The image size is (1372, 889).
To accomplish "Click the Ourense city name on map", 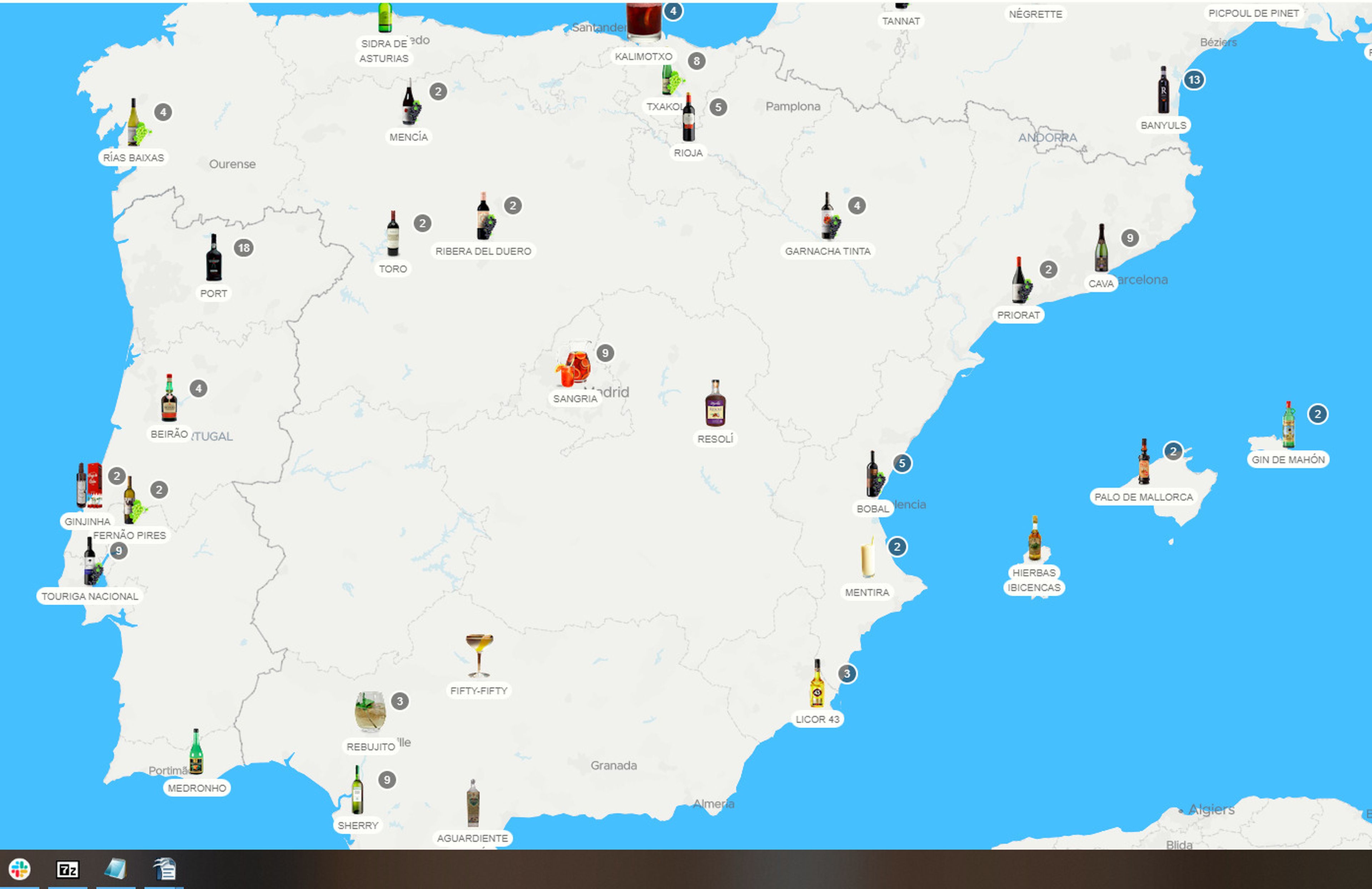I will click(x=232, y=164).
